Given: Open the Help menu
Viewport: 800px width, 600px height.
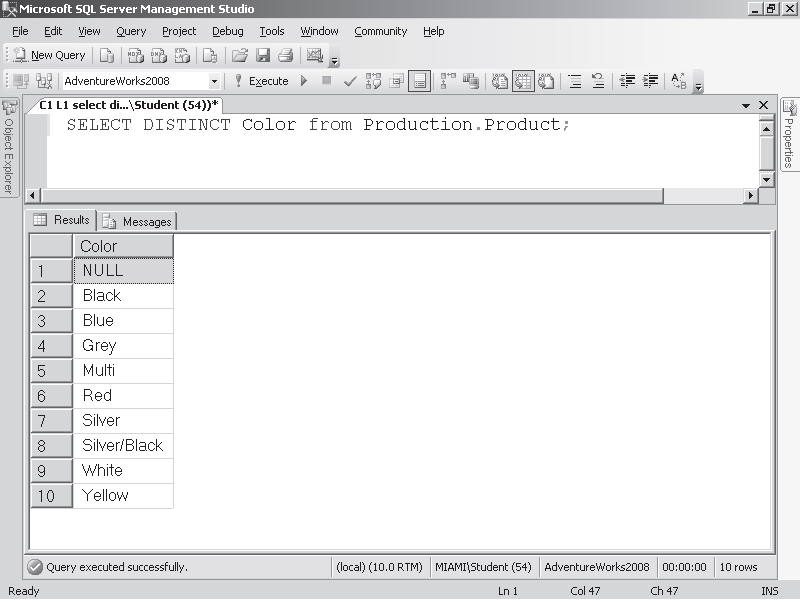Looking at the screenshot, I should click(x=434, y=32).
